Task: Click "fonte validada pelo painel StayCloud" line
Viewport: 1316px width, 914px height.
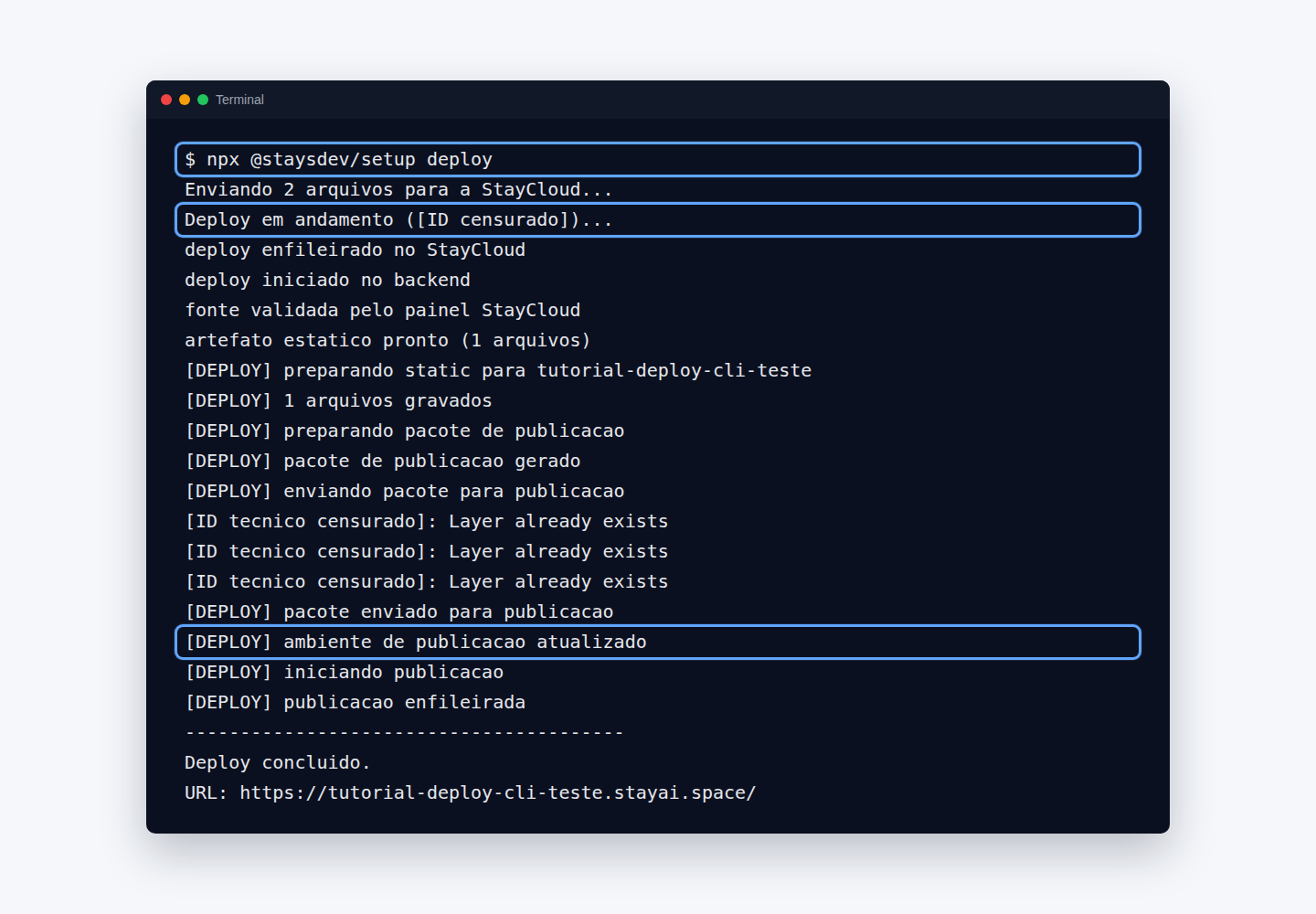Action: [382, 310]
